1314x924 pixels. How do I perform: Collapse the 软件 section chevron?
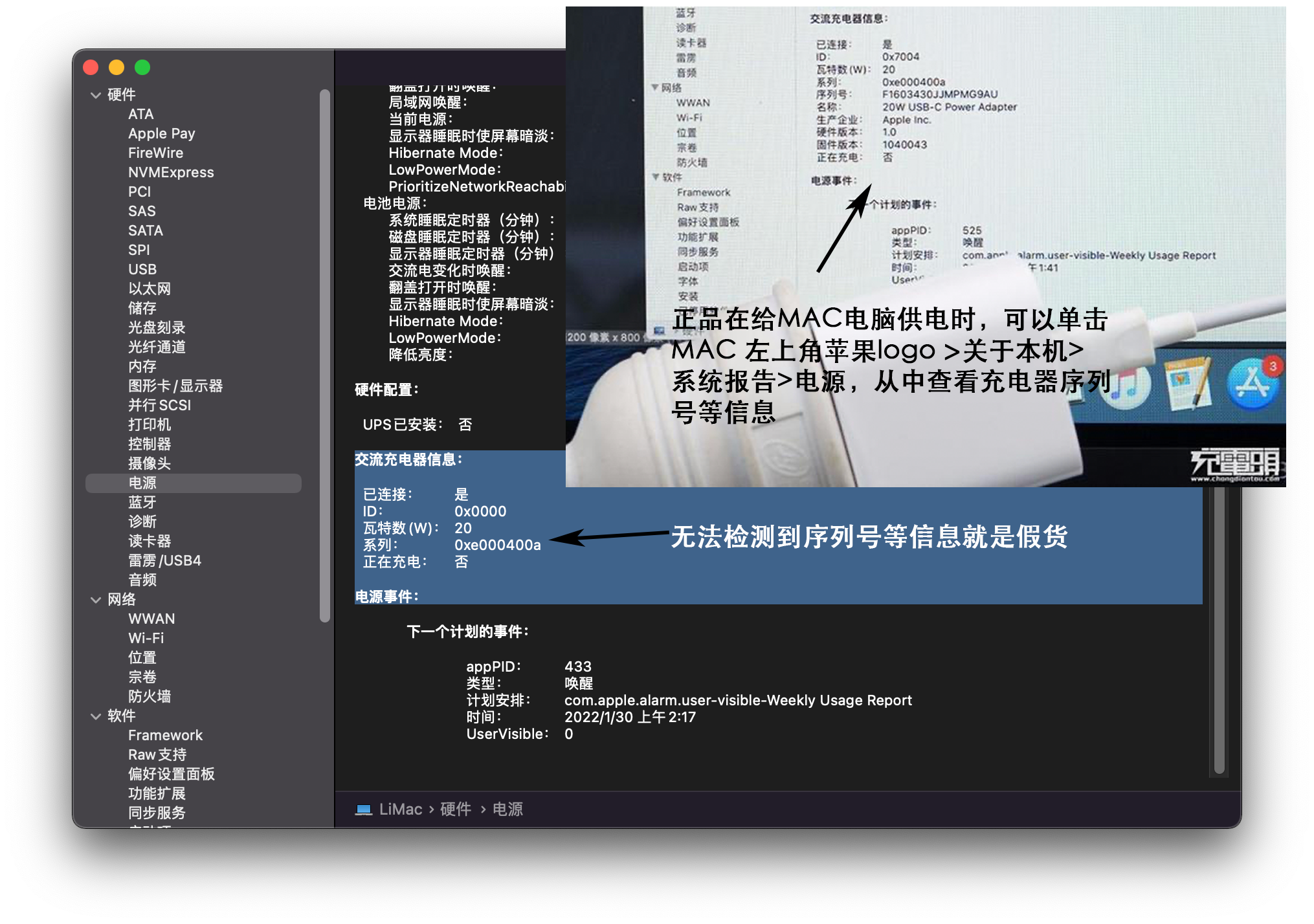(x=96, y=716)
